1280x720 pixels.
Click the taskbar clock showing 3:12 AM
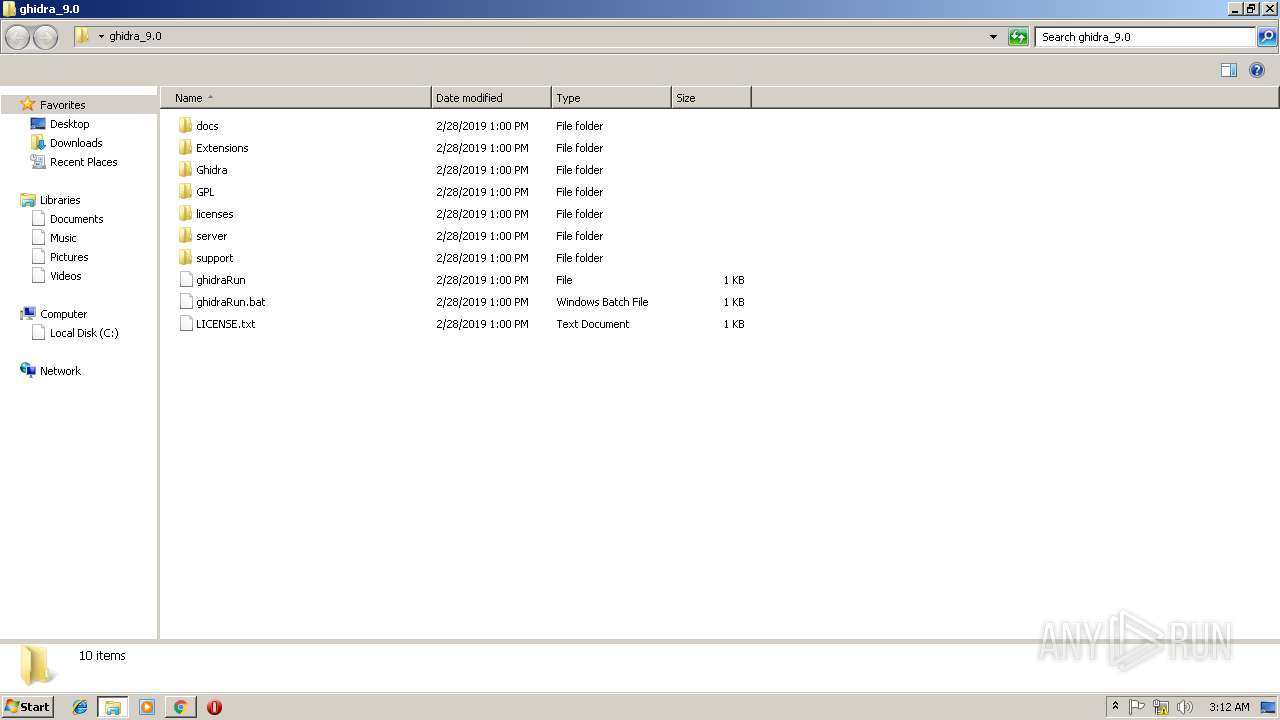(x=1229, y=707)
